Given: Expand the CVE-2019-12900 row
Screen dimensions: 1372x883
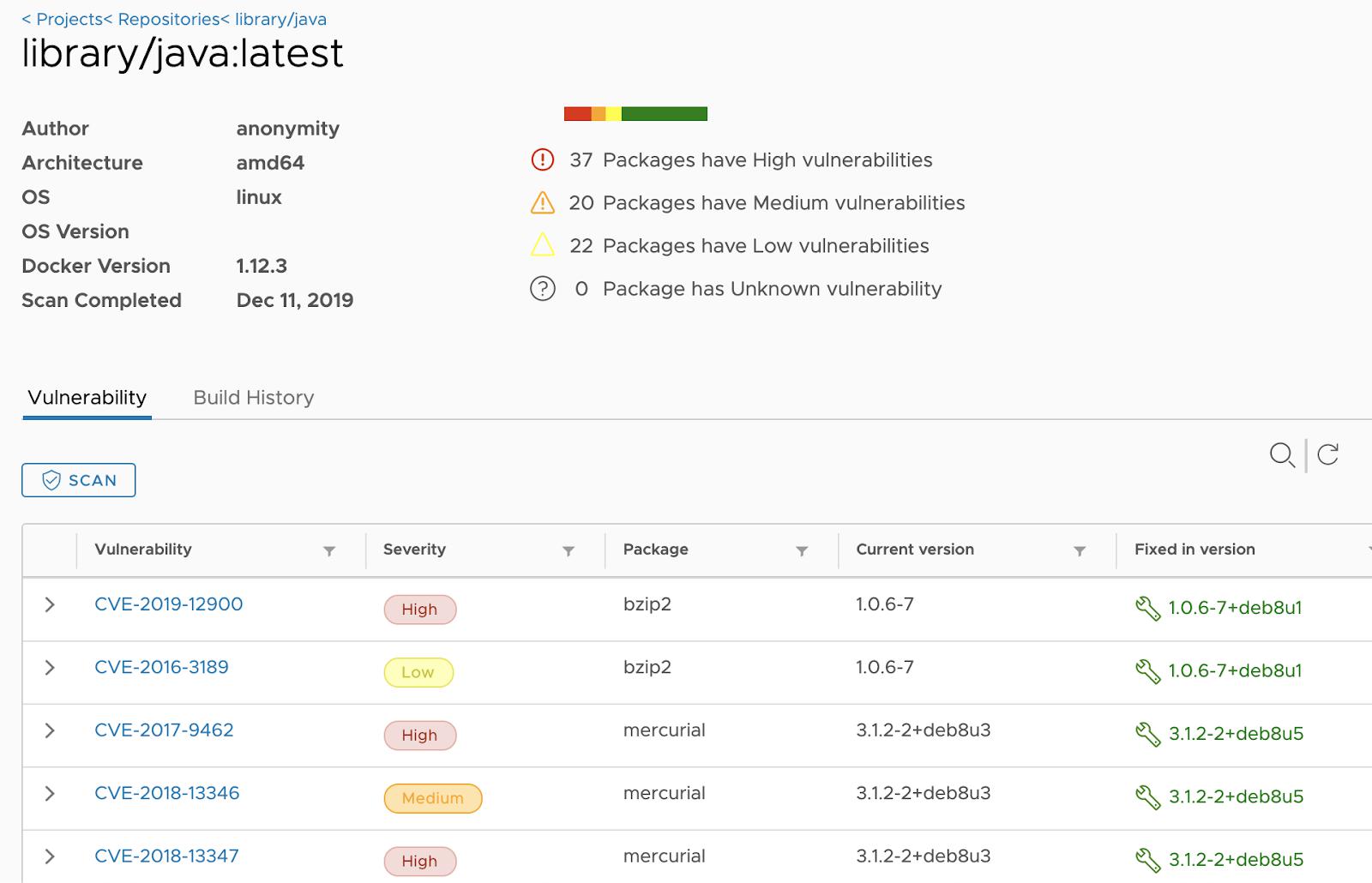Looking at the screenshot, I should tap(50, 604).
